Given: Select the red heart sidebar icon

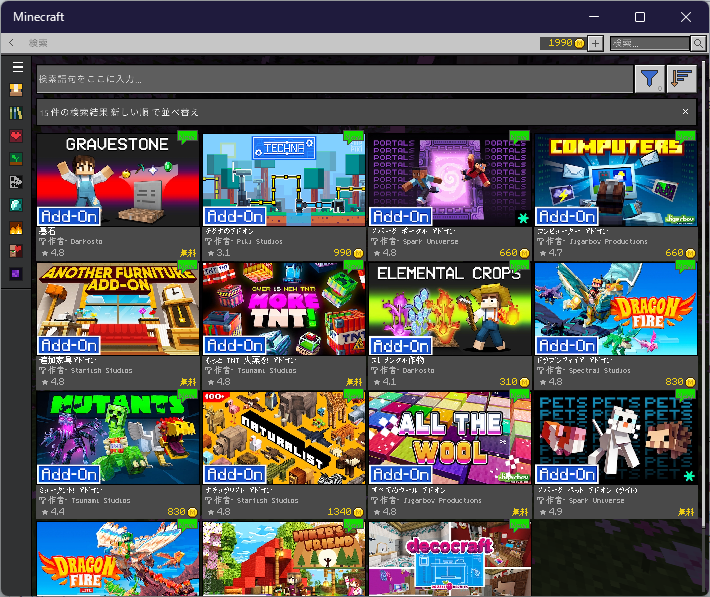Looking at the screenshot, I should click(x=16, y=136).
